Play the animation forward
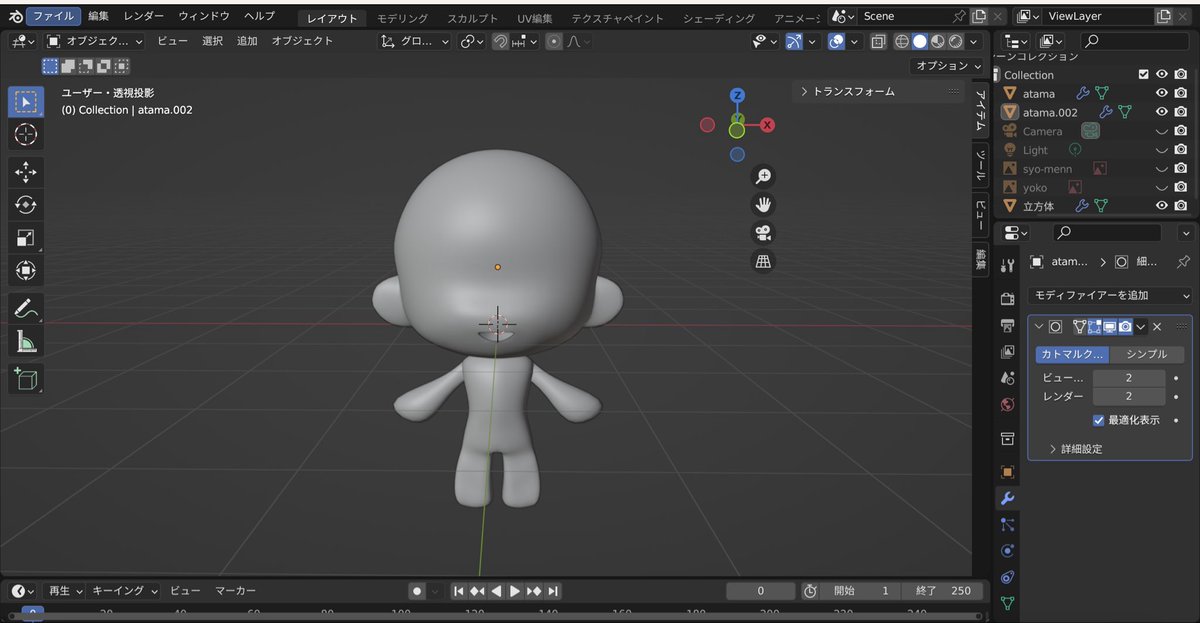Screen dimensions: 1200x623 click(x=515, y=591)
